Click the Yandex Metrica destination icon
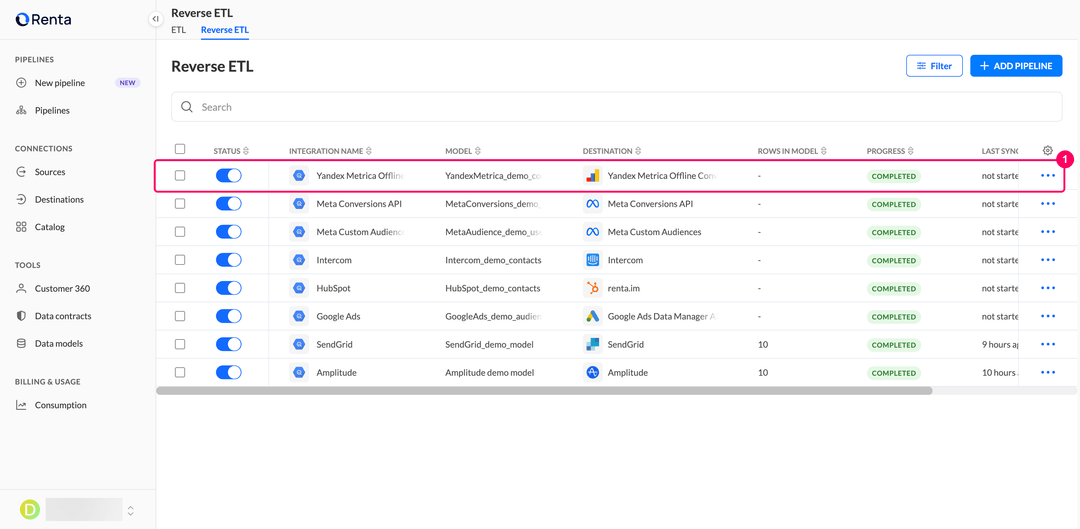This screenshot has width=1080, height=529. (592, 176)
